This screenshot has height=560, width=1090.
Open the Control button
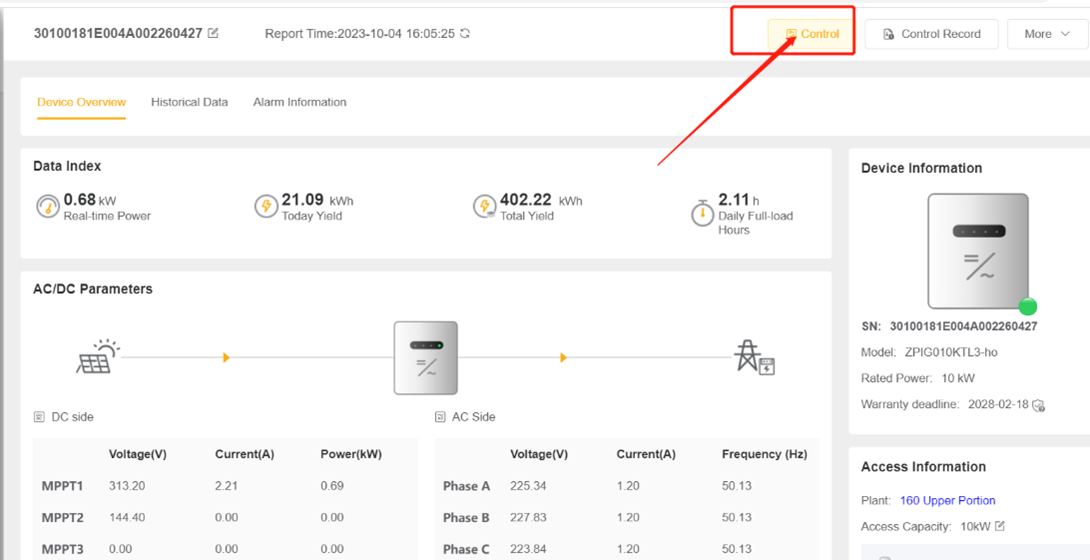811,33
